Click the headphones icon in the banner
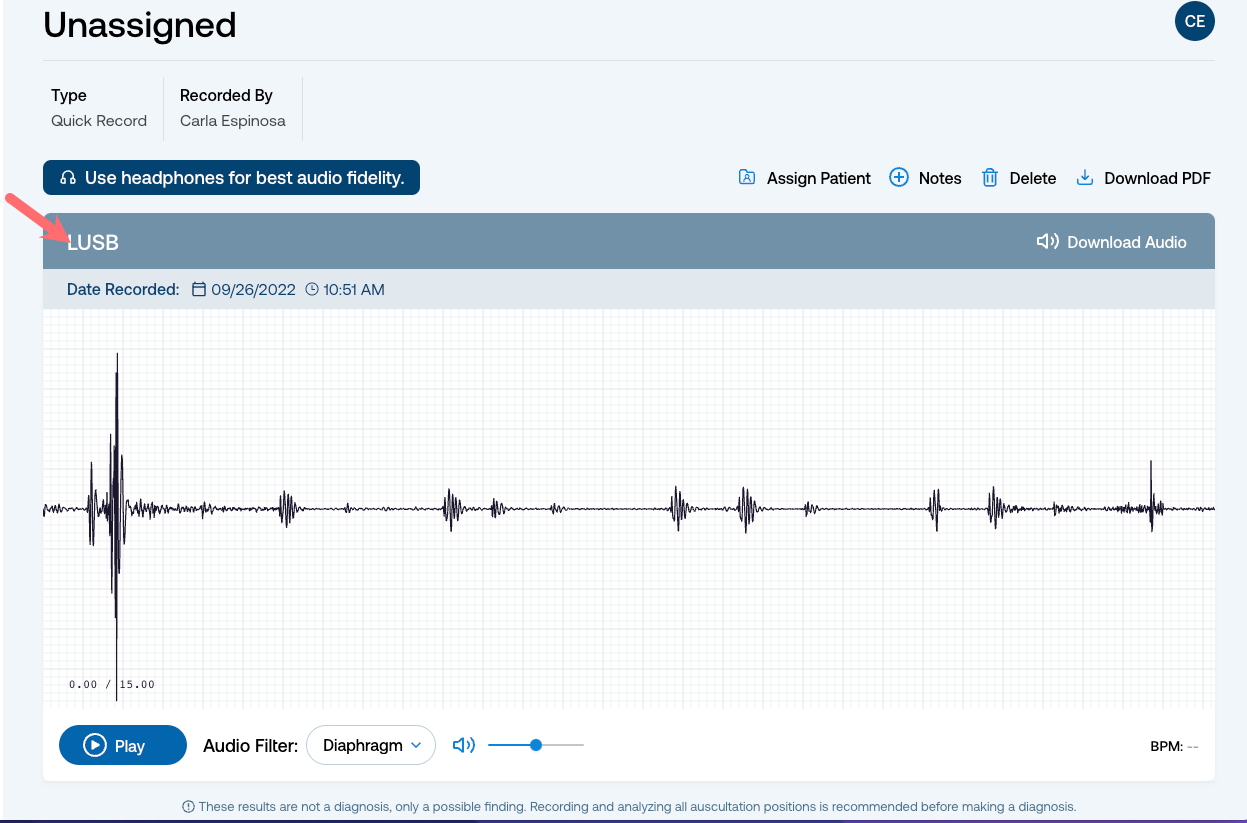The width and height of the screenshot is (1247, 823). (x=68, y=178)
